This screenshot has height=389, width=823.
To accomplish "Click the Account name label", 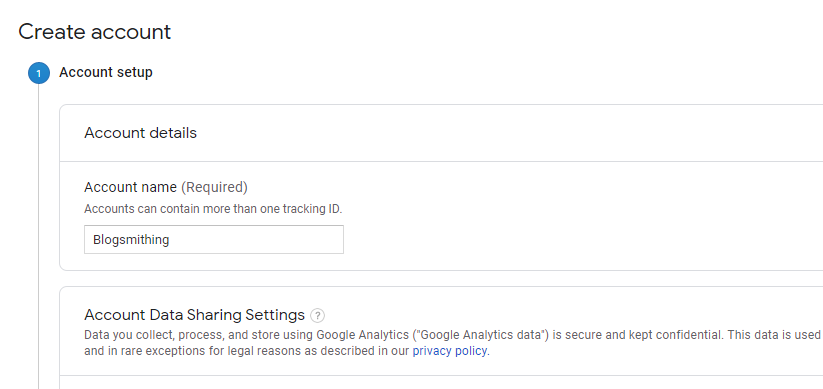I will coord(130,187).
